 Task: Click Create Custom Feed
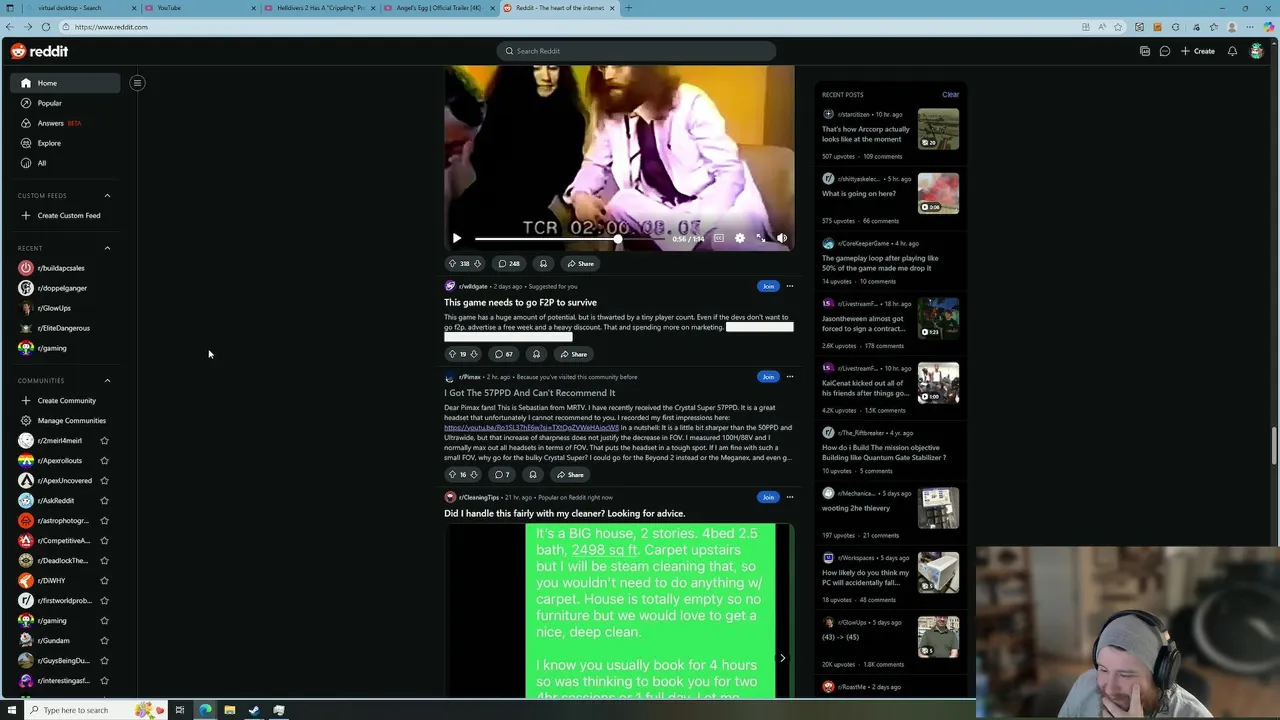point(66,216)
